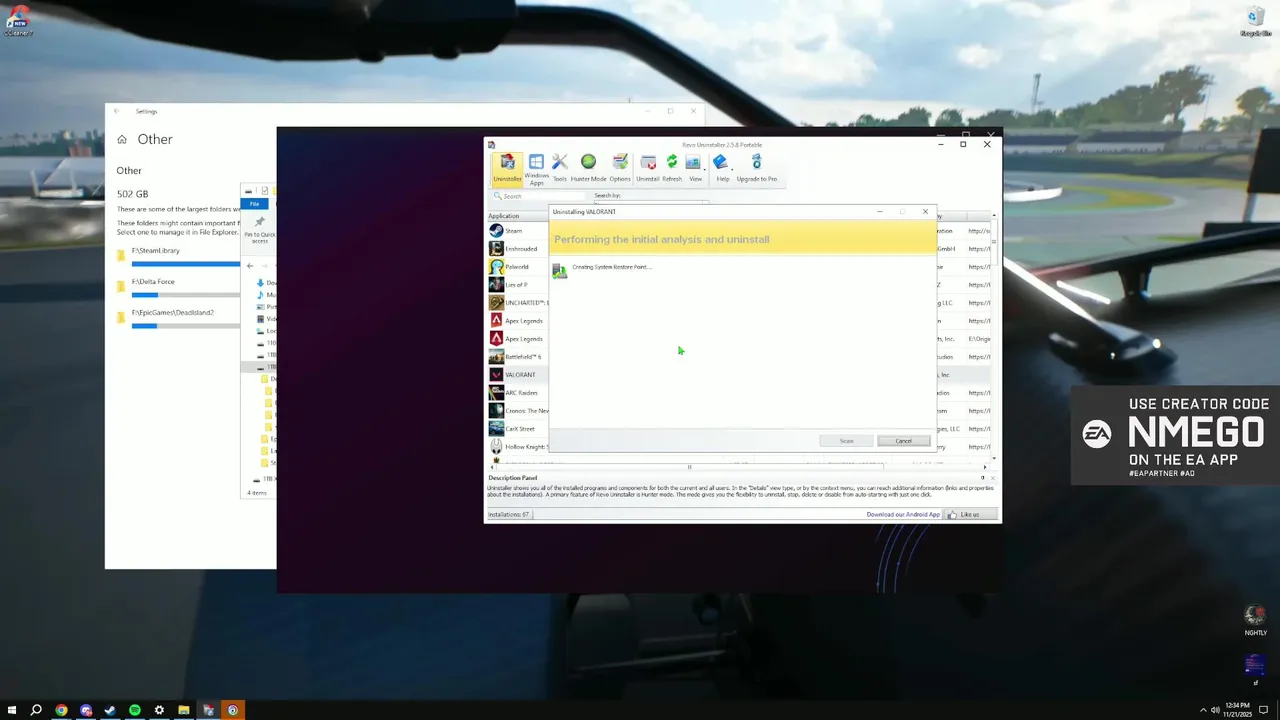Open the File Explorer taskbar icon
This screenshot has height=720, width=1280.
184,710
